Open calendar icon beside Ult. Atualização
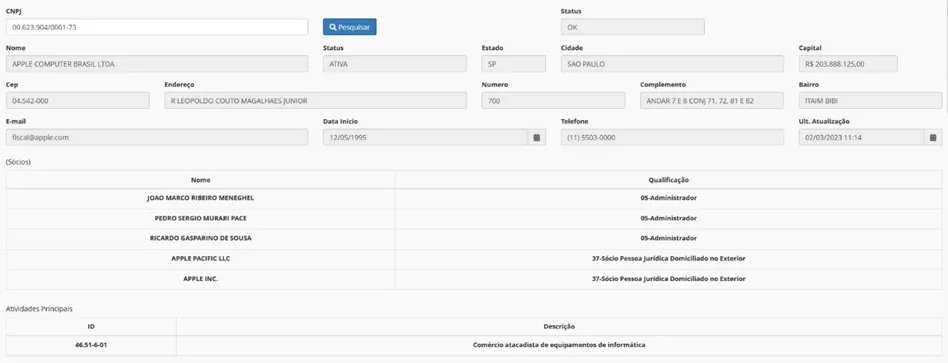948x363 pixels. click(933, 137)
